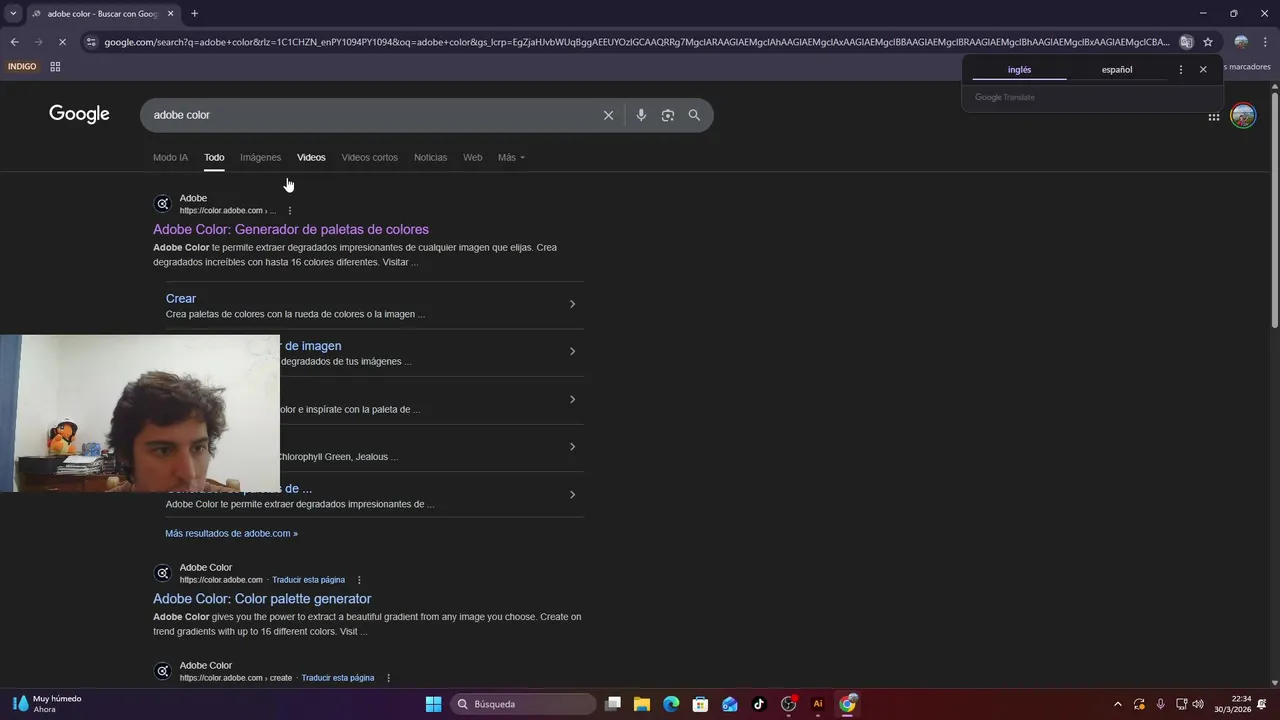1280x720 pixels.
Task: Expand the Más search filter dropdown
Action: (511, 157)
